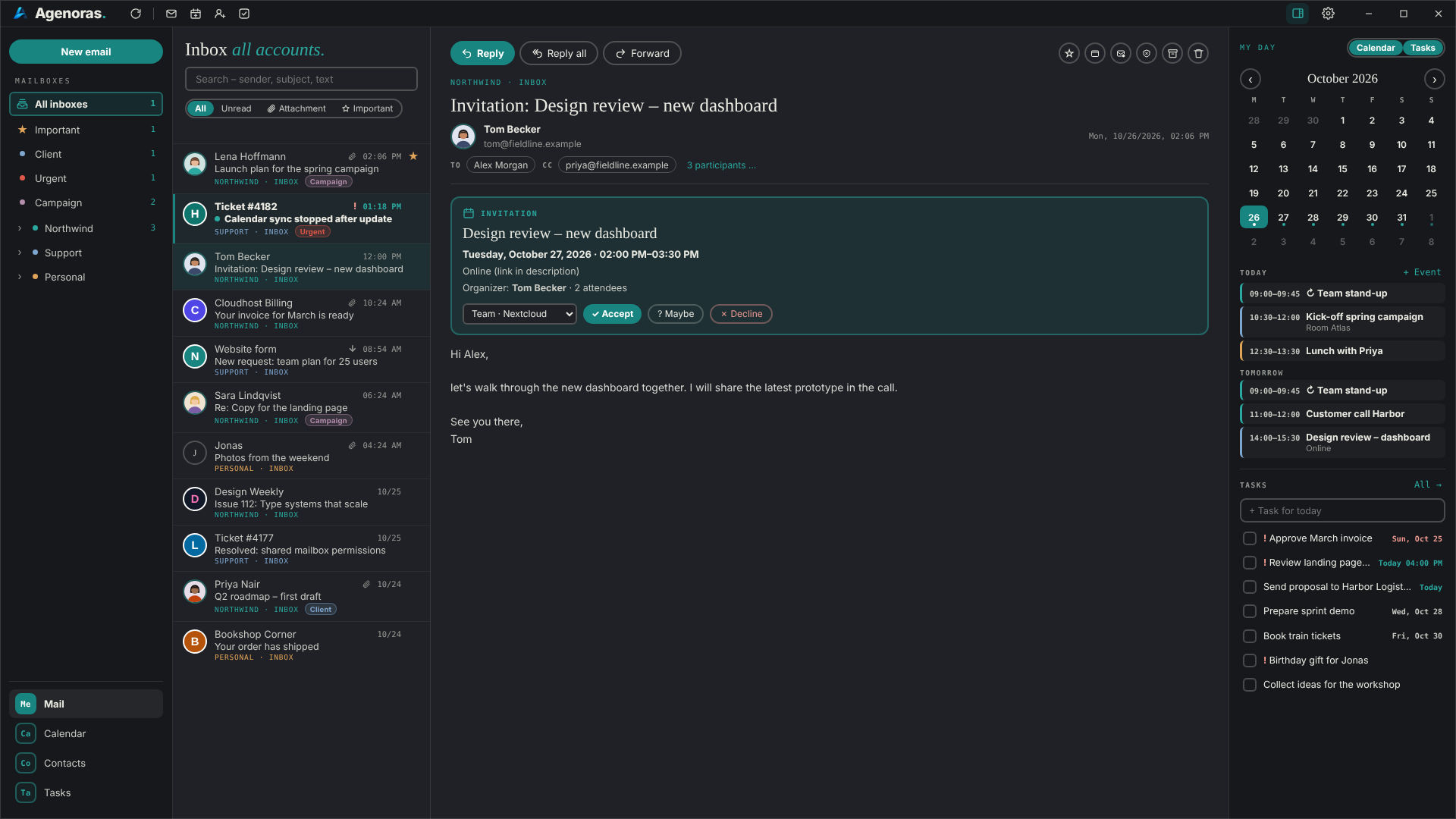Mark message unread with envelope icon

click(x=1121, y=54)
